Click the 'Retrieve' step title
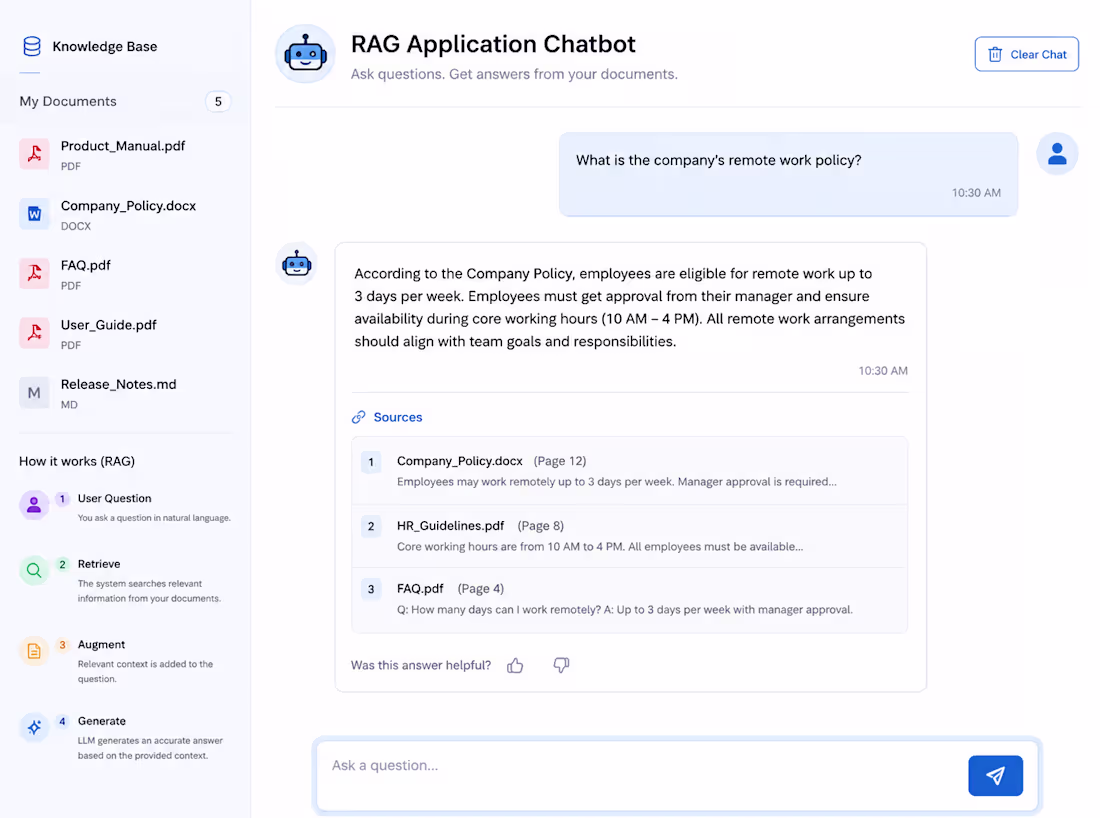The height and width of the screenshot is (818, 1100). pyautogui.click(x=99, y=564)
